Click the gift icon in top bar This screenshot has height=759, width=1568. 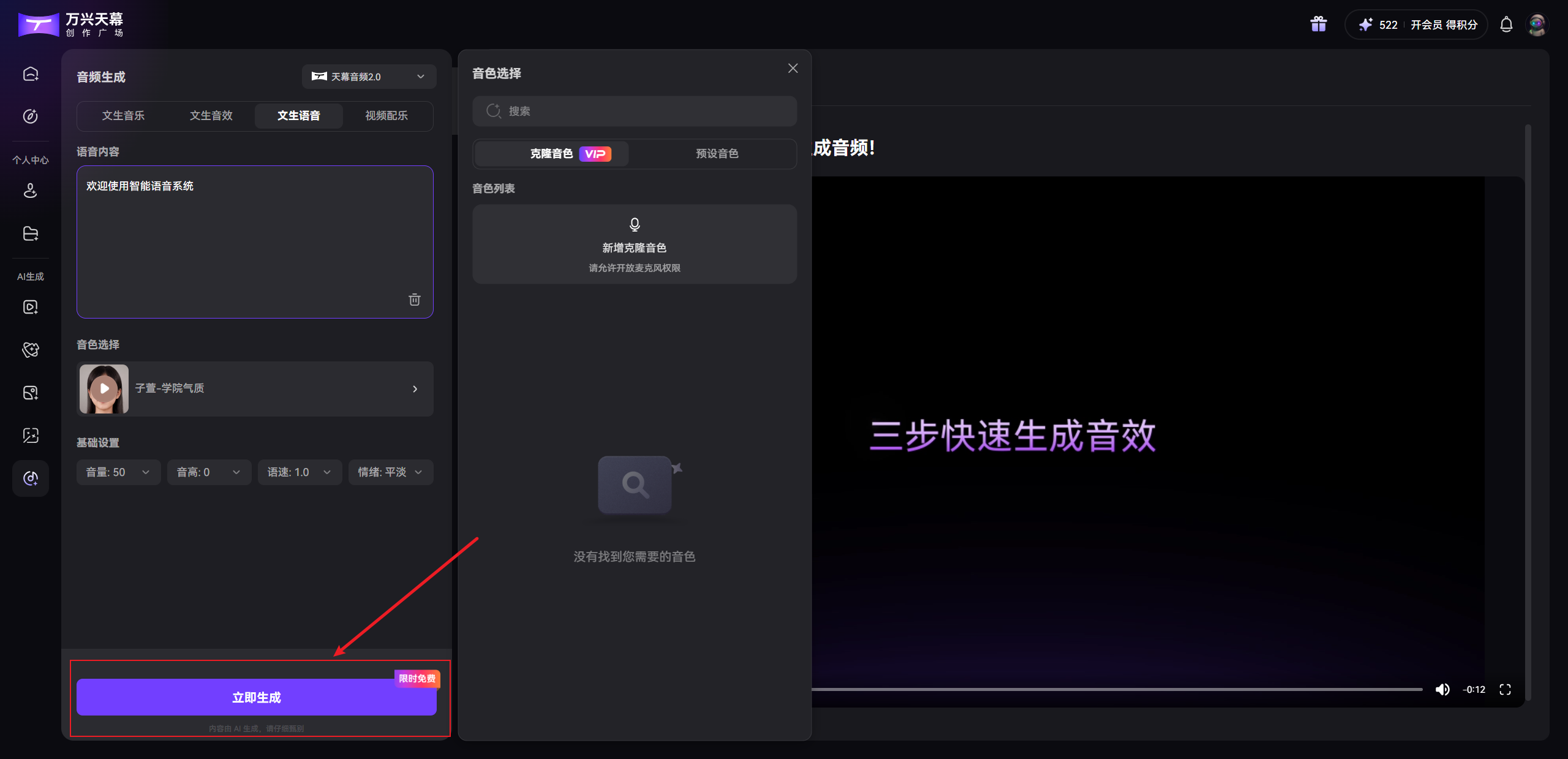point(1317,24)
